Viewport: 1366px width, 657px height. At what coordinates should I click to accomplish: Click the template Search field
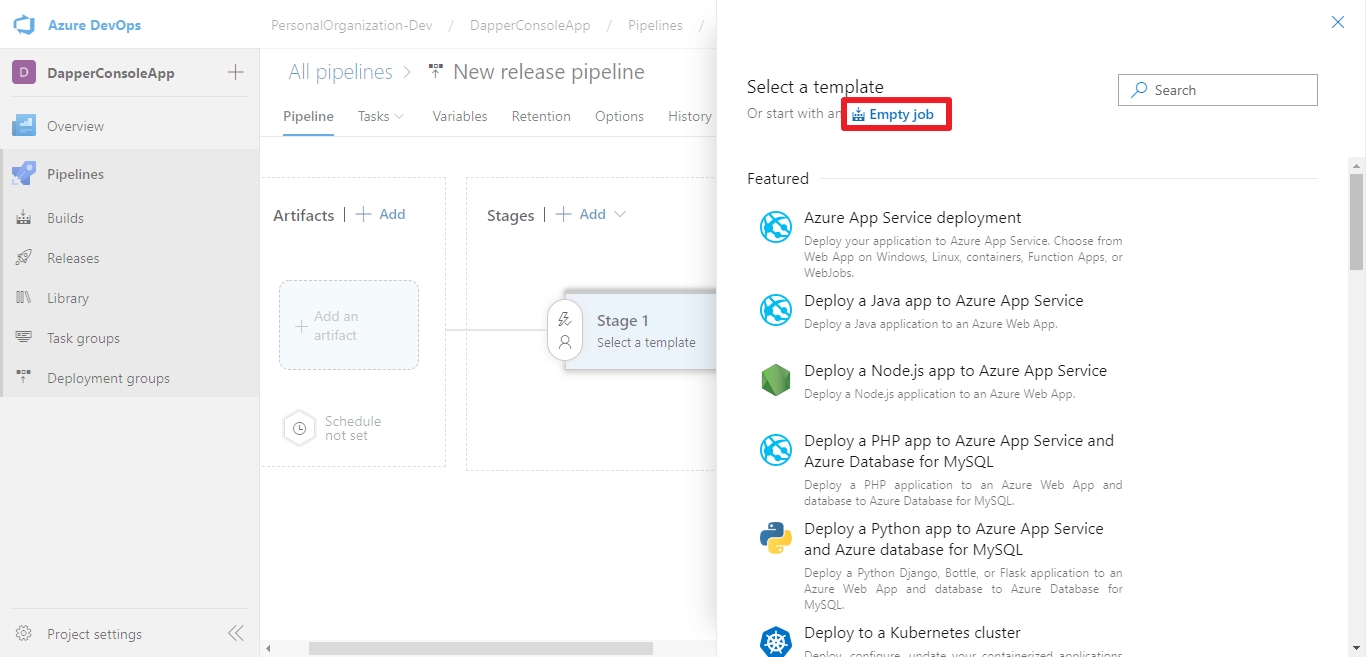coord(1218,90)
